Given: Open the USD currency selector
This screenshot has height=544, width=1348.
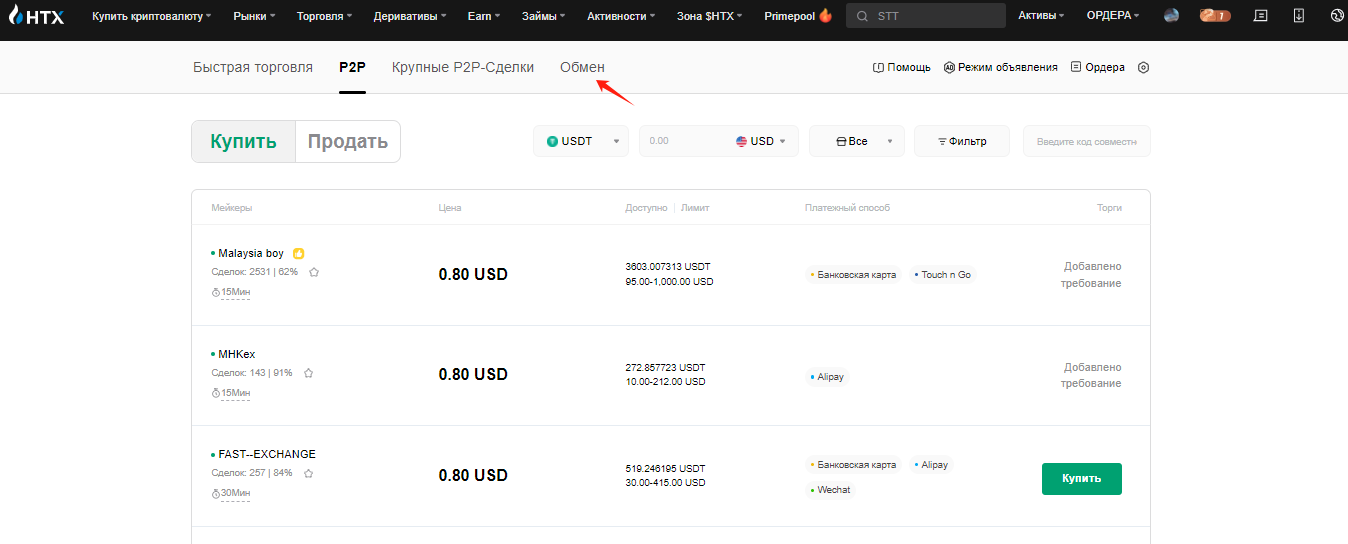Looking at the screenshot, I should pyautogui.click(x=761, y=142).
